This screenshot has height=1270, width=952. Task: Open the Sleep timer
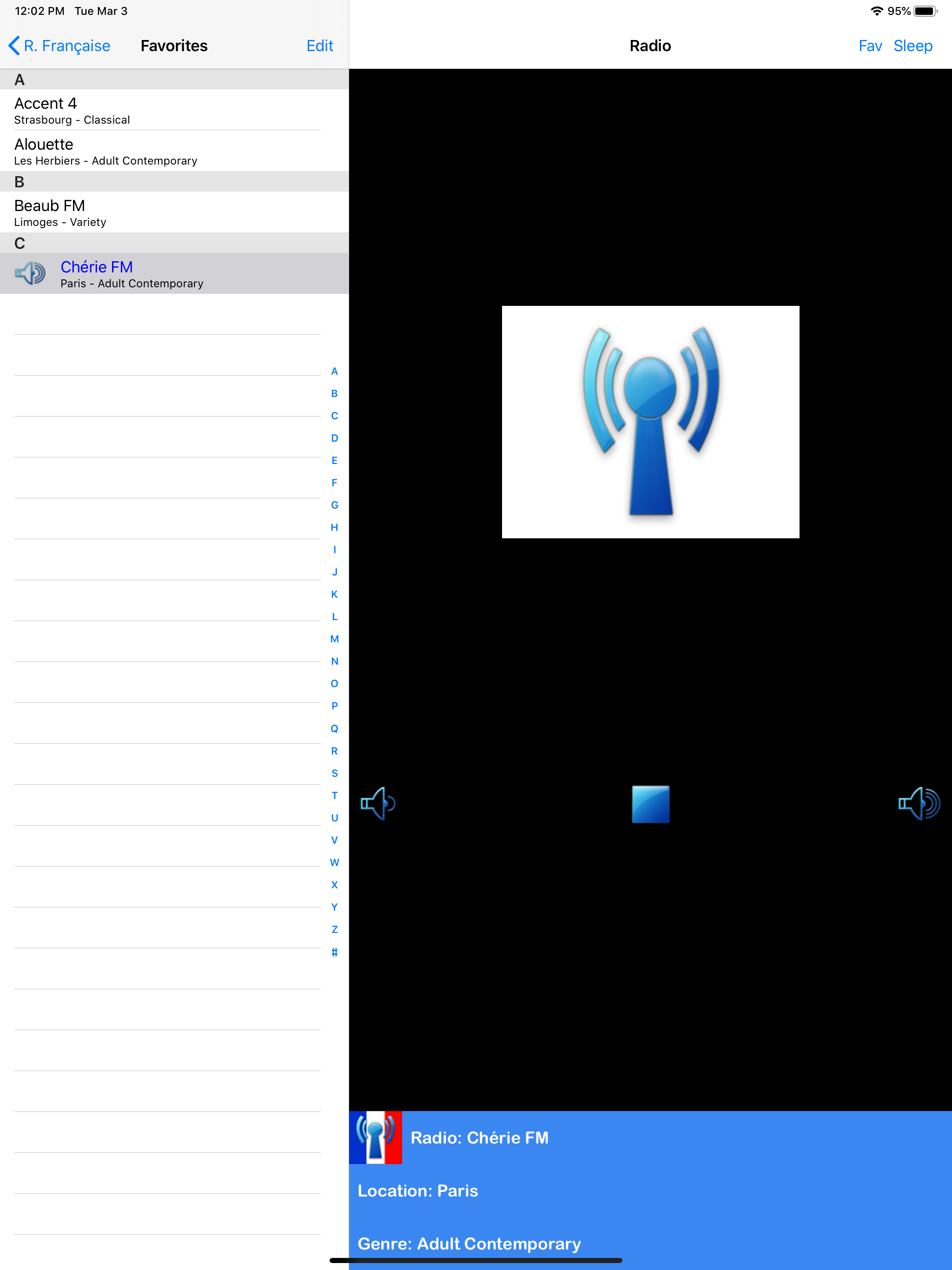click(x=913, y=46)
